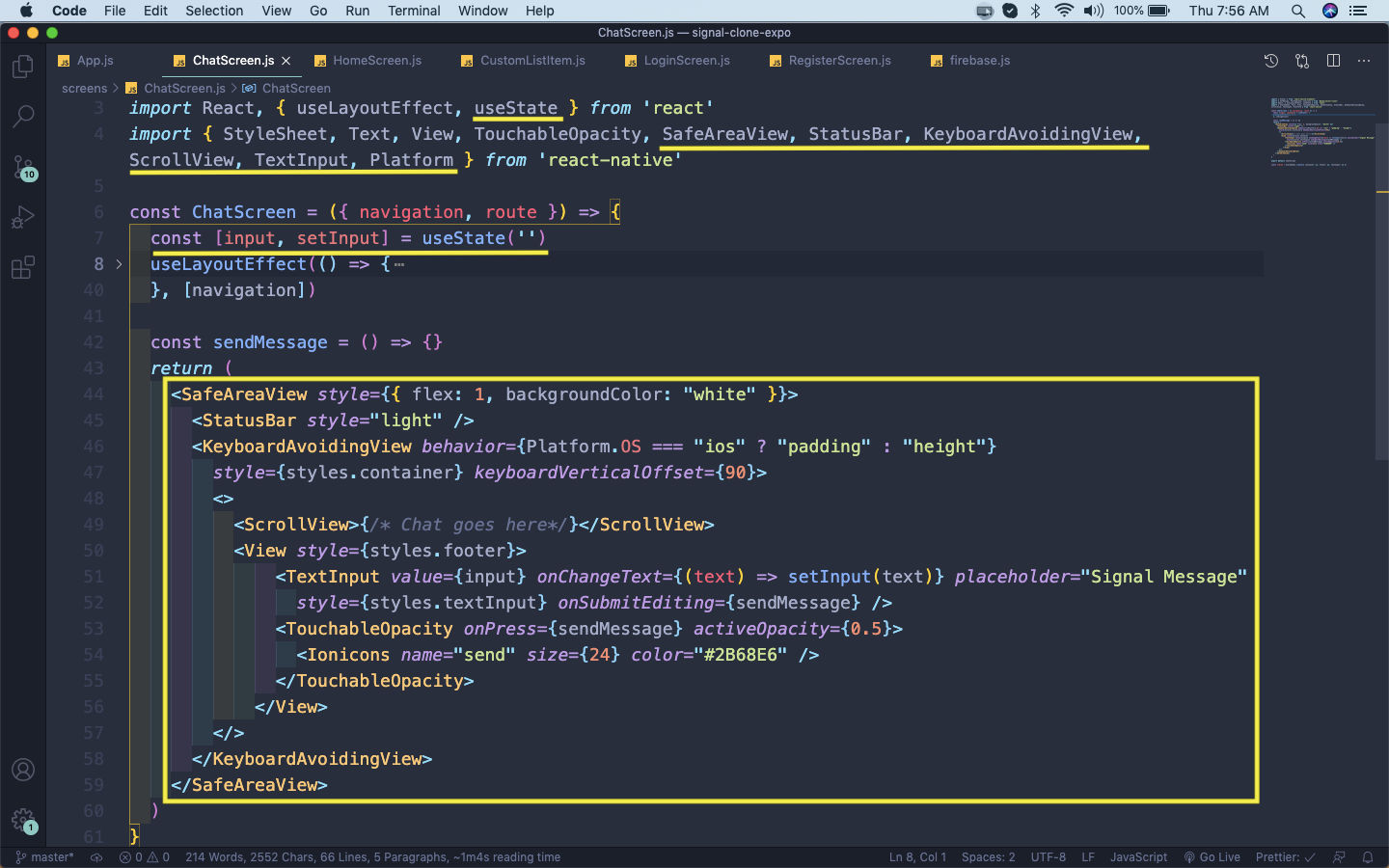The image size is (1389, 868).
Task: Show file timeline history icon
Action: click(1271, 61)
